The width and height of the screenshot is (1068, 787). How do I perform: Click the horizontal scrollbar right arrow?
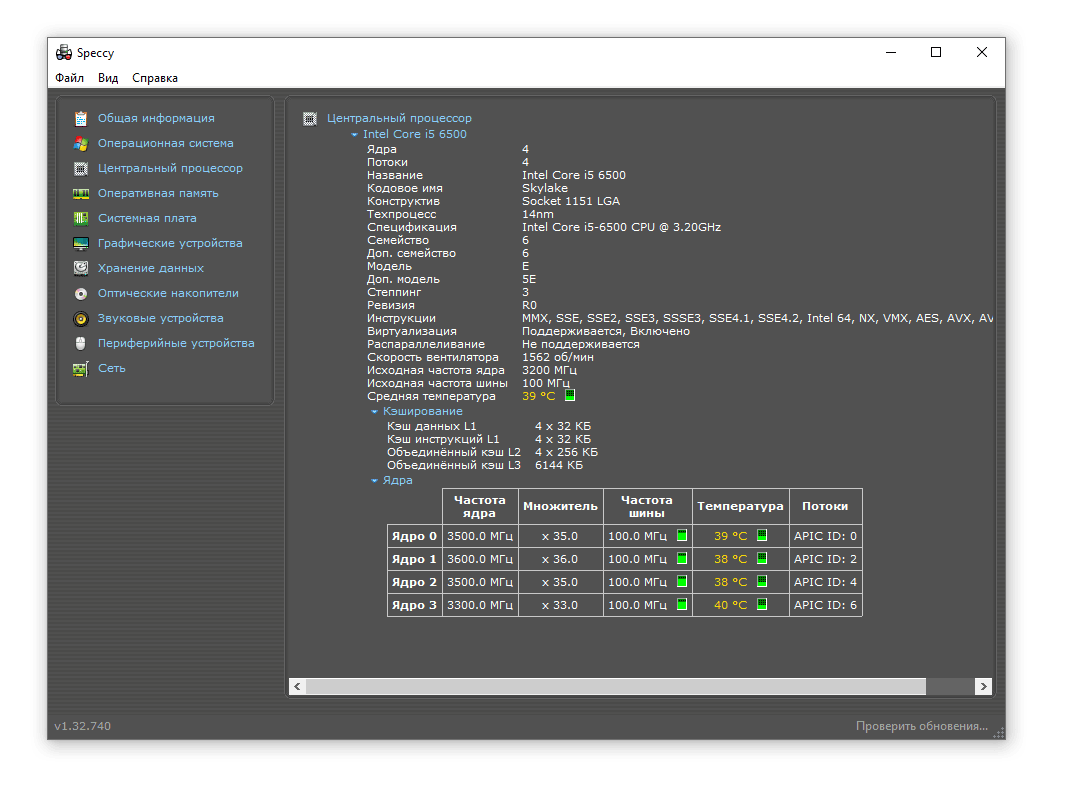(983, 686)
